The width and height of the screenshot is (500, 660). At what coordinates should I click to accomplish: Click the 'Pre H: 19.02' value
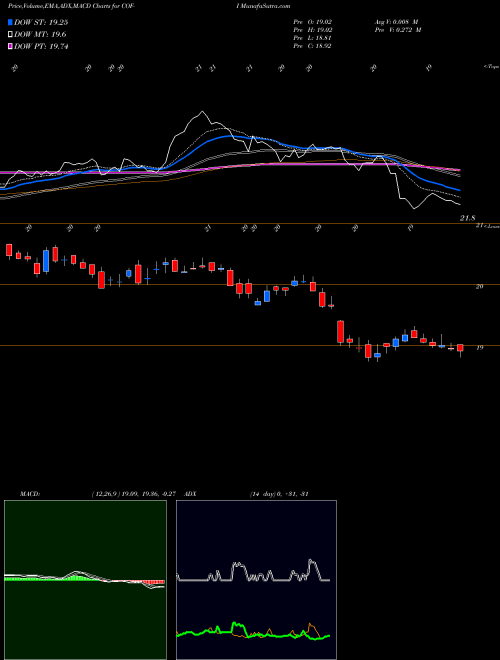(x=313, y=30)
